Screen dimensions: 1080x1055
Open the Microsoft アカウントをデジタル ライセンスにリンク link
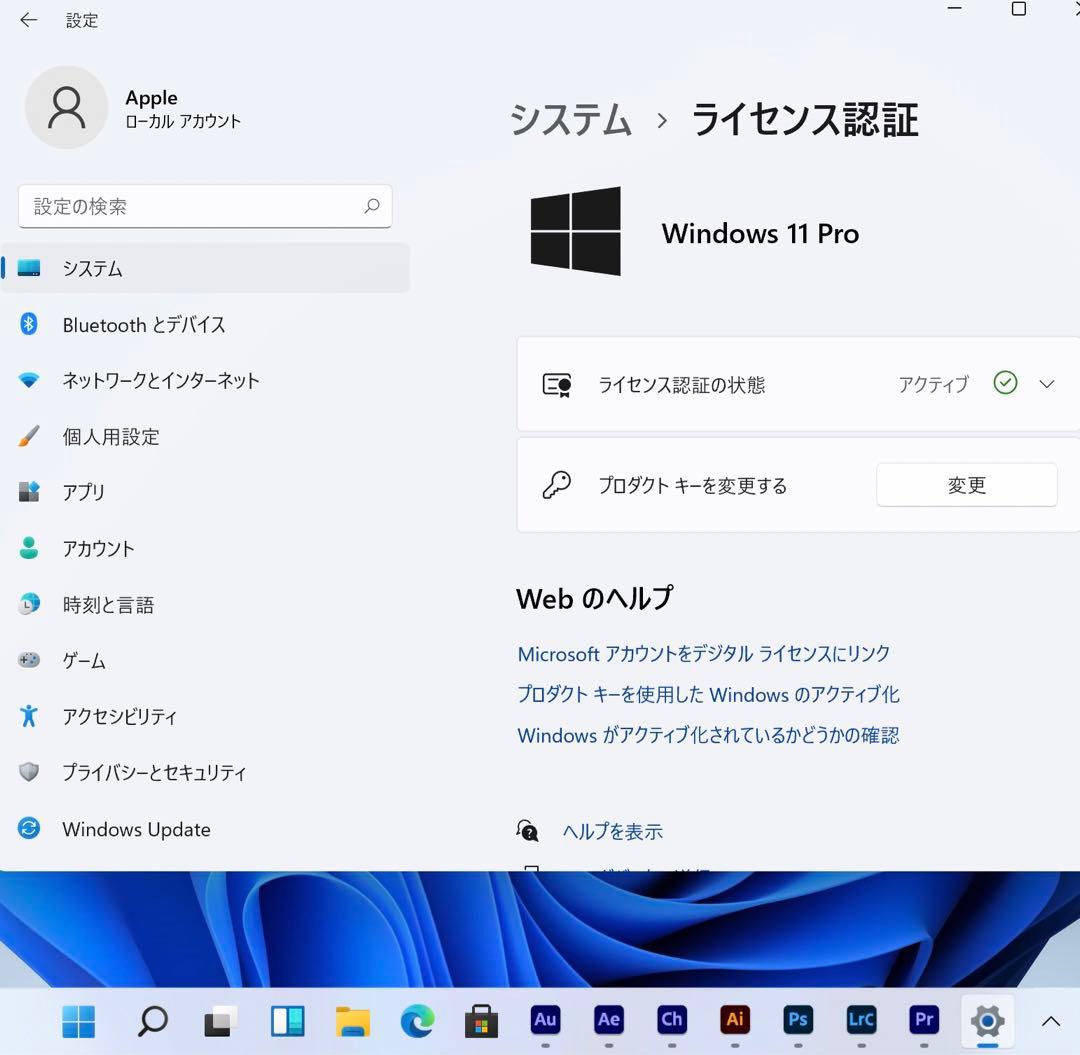[x=703, y=653]
